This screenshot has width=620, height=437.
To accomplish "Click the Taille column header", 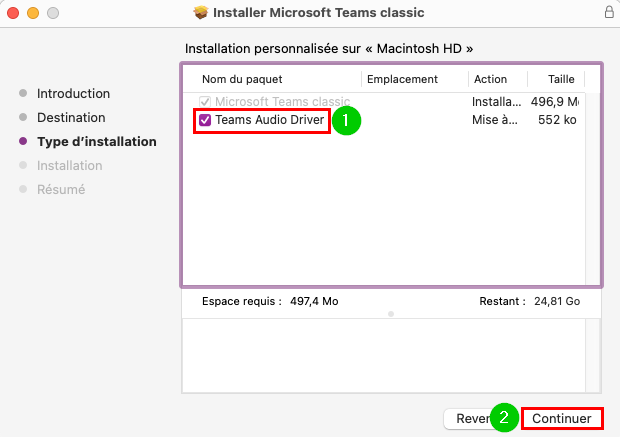I will pos(561,79).
